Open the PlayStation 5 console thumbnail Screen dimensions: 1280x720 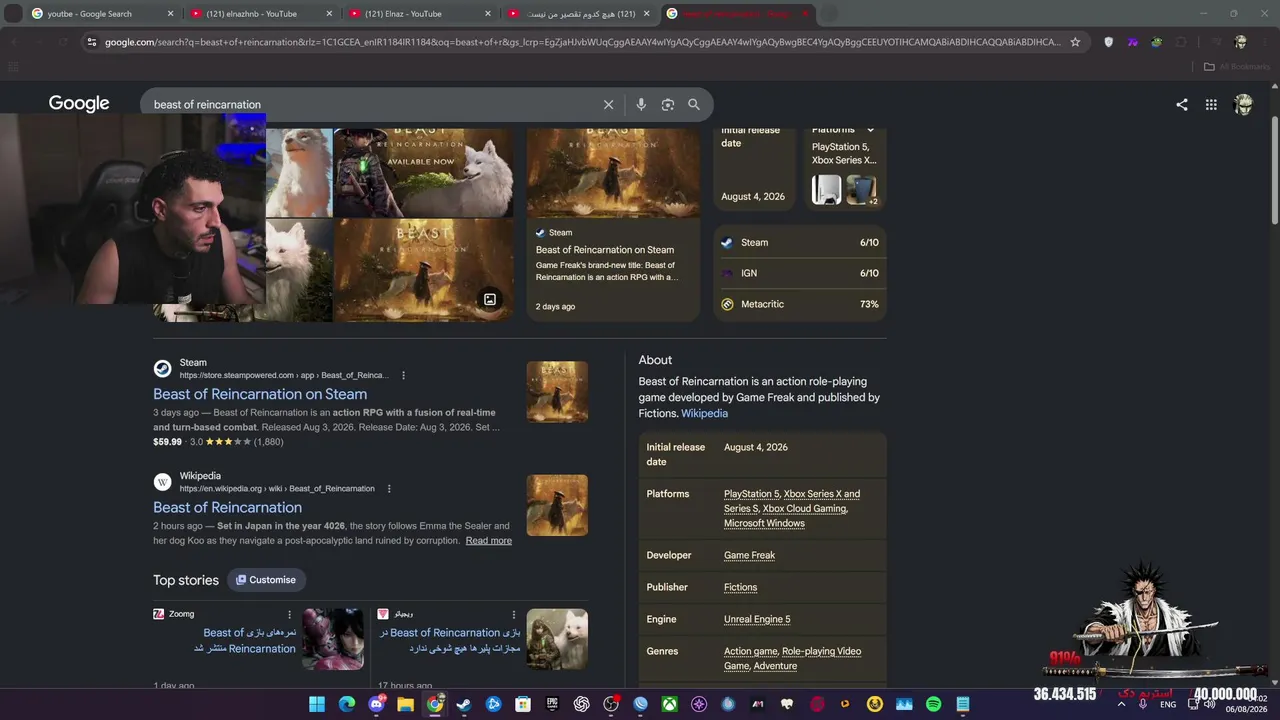pyautogui.click(x=826, y=190)
